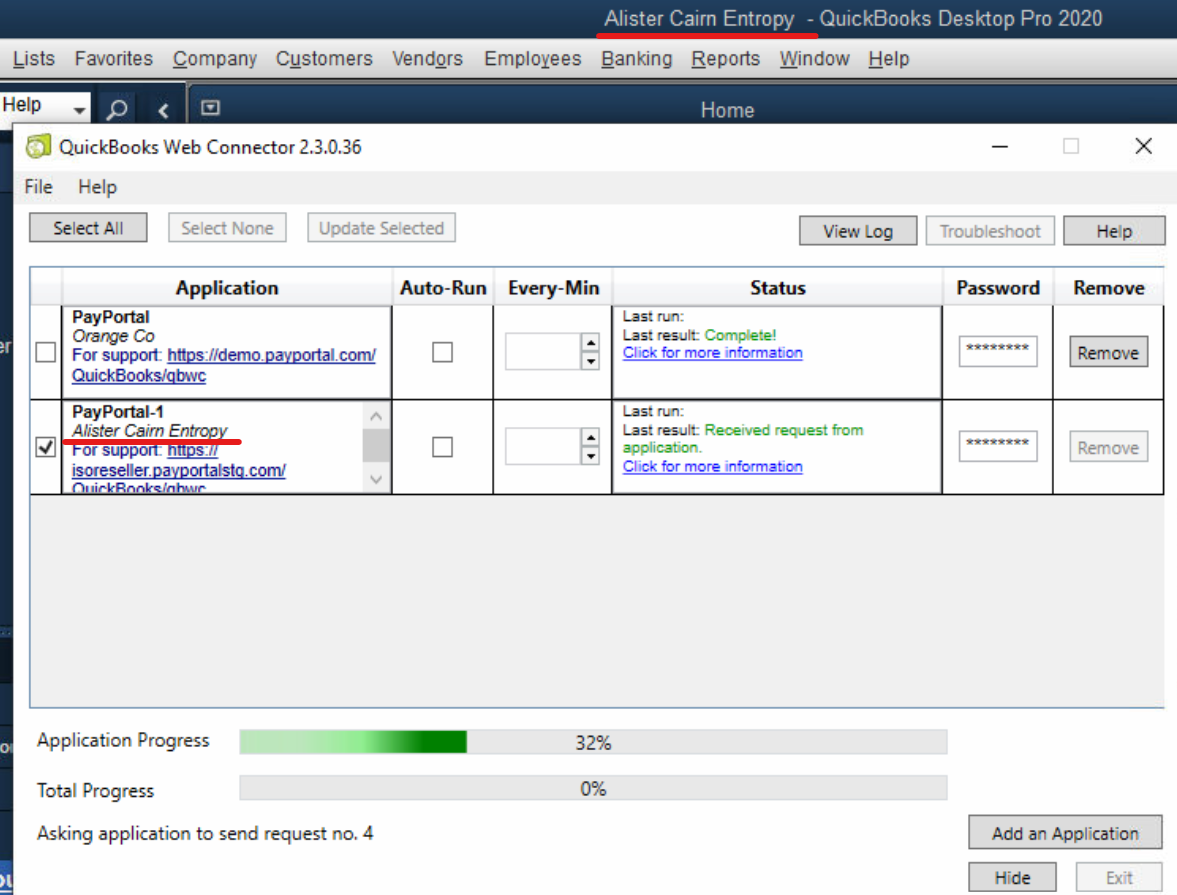Close the Web Connector window
Viewport: 1177px width, 895px height.
point(1143,146)
